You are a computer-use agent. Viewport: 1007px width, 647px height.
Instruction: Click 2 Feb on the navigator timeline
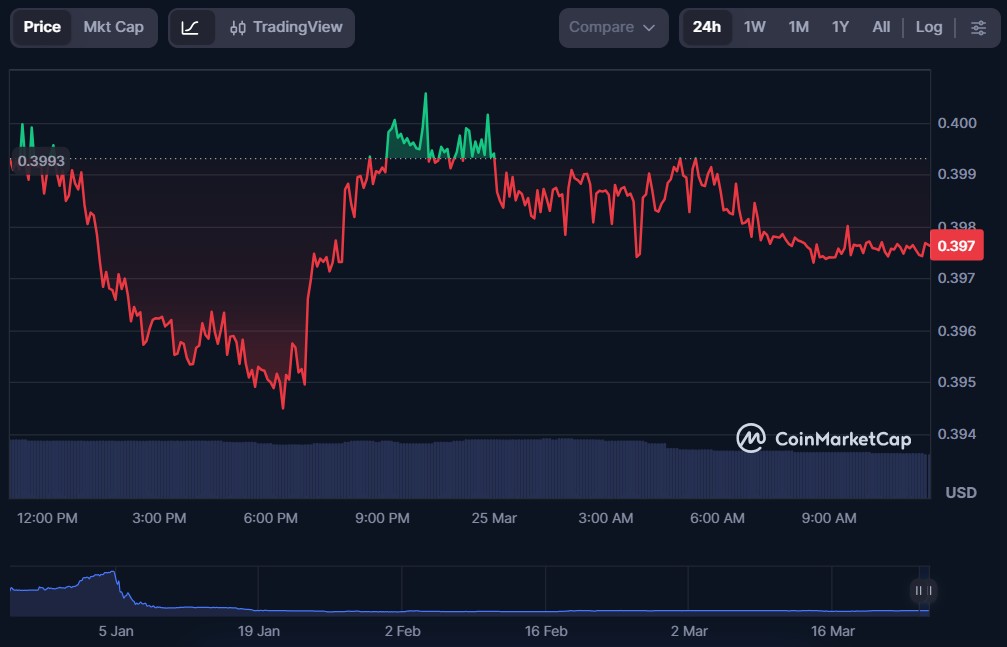click(402, 631)
